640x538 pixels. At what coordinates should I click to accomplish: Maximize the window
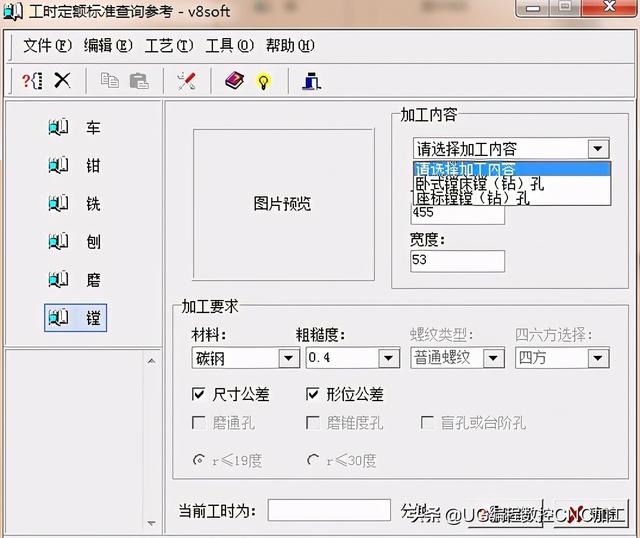(x=565, y=7)
